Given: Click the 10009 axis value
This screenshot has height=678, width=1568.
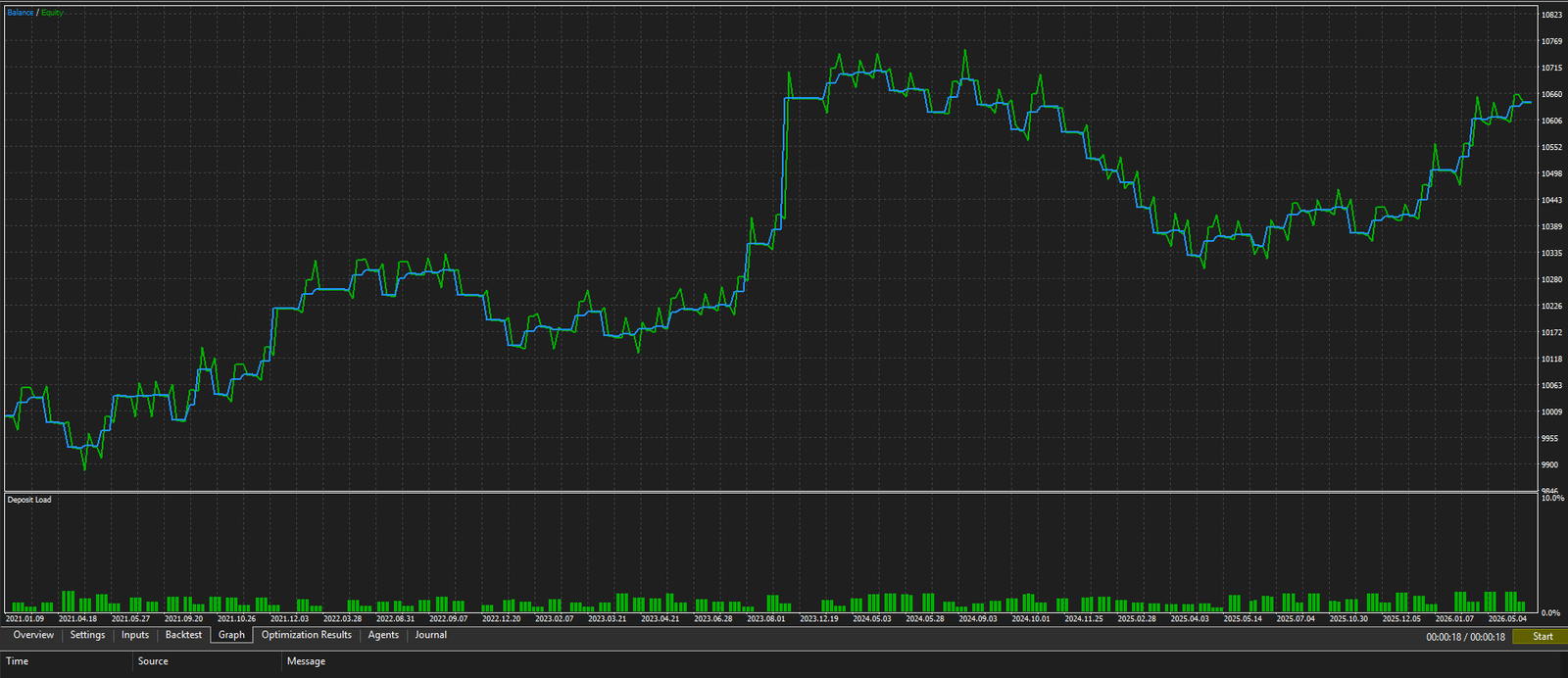Looking at the screenshot, I should (1552, 412).
